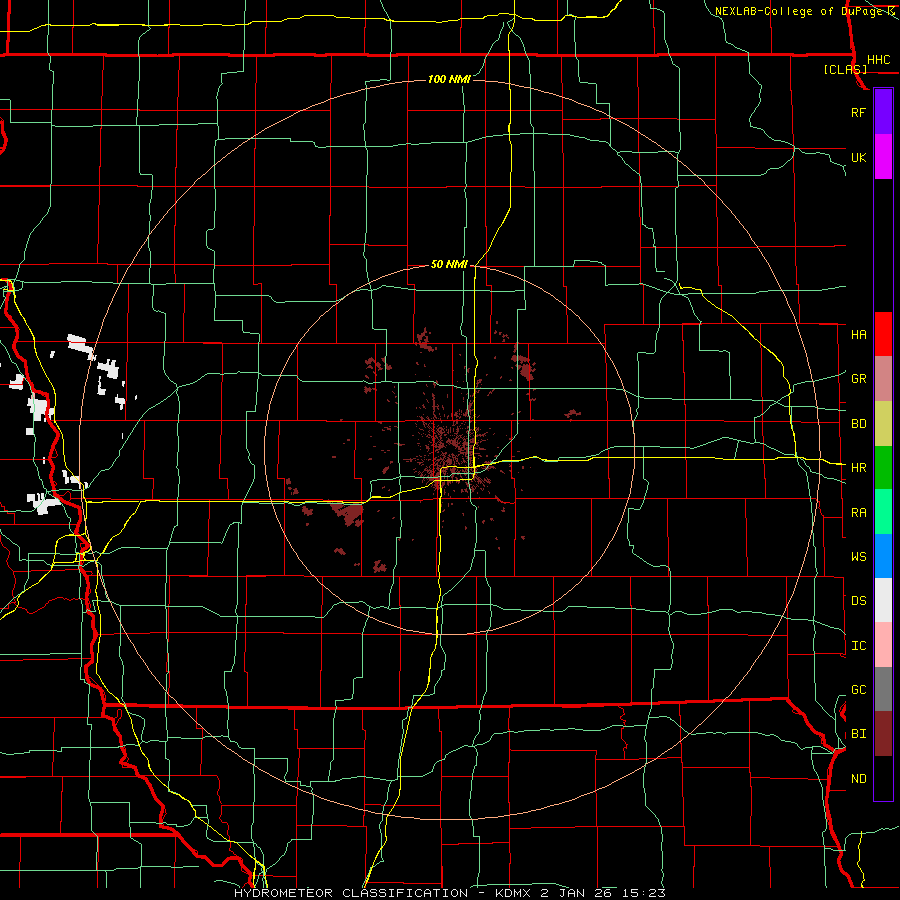Click the magenta UK legend color swatch
Viewport: 900px width, 900px height.
click(x=883, y=156)
